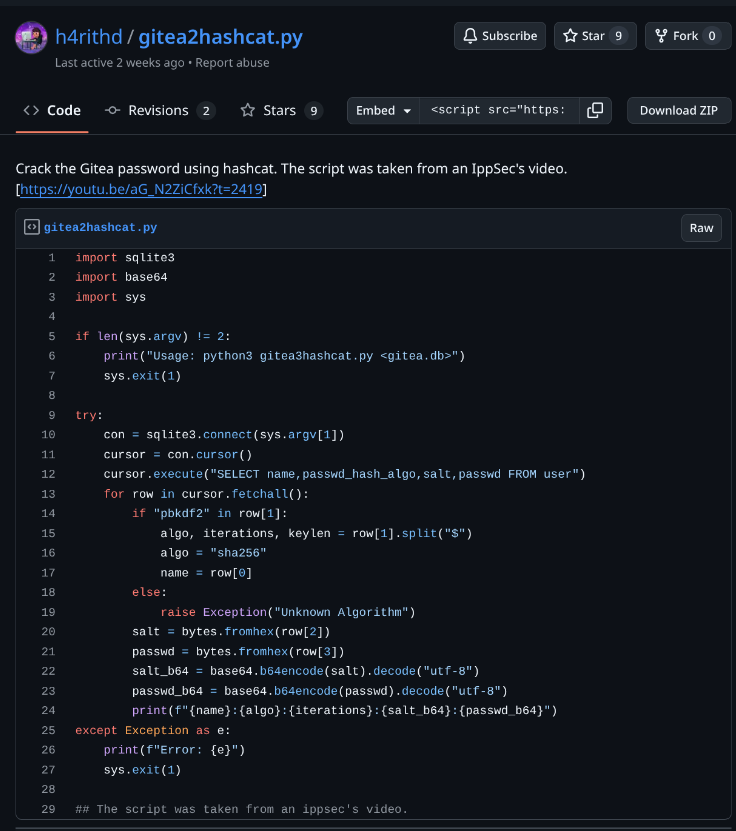Click the 'algo = "sha256"' line
Image resolution: width=736 pixels, height=831 pixels.
[x=214, y=553]
